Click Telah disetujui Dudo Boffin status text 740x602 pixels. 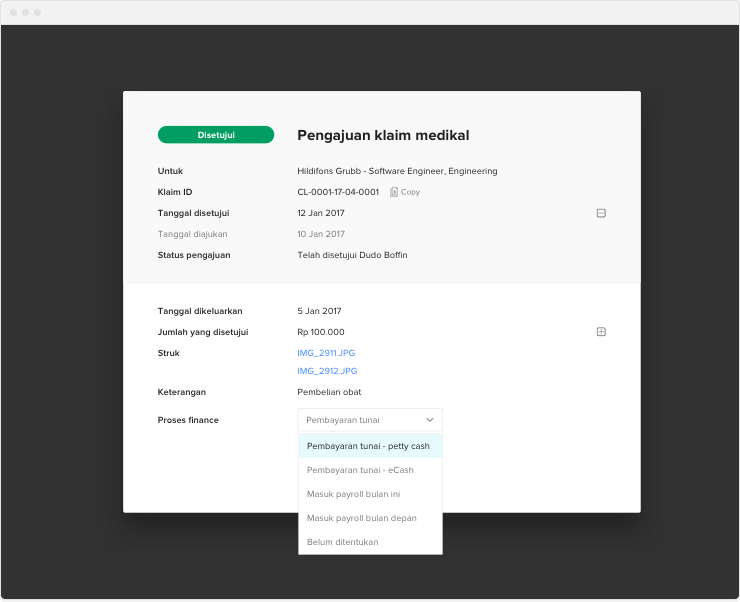[x=352, y=255]
